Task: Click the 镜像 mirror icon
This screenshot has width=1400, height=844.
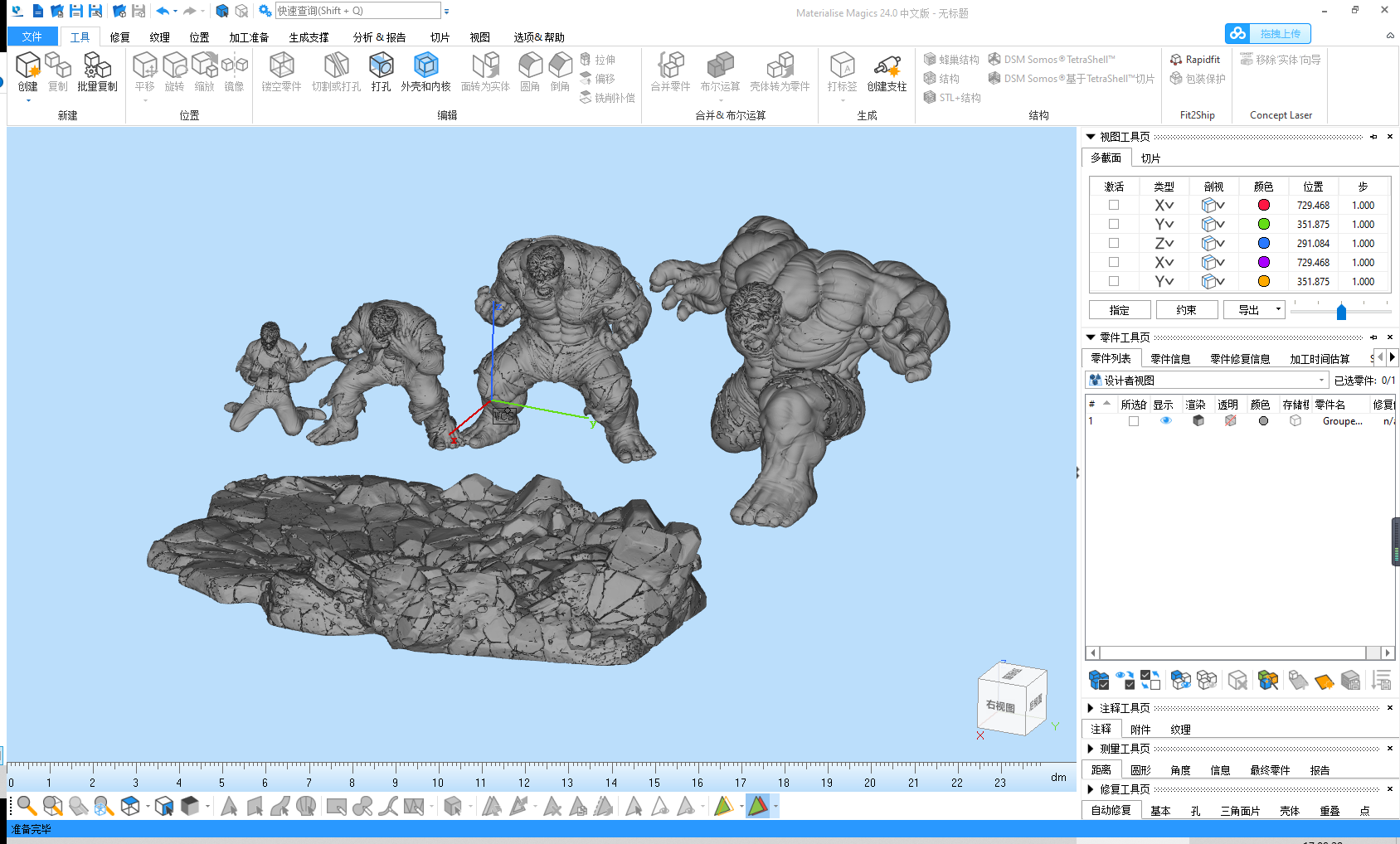Action: 235,71
